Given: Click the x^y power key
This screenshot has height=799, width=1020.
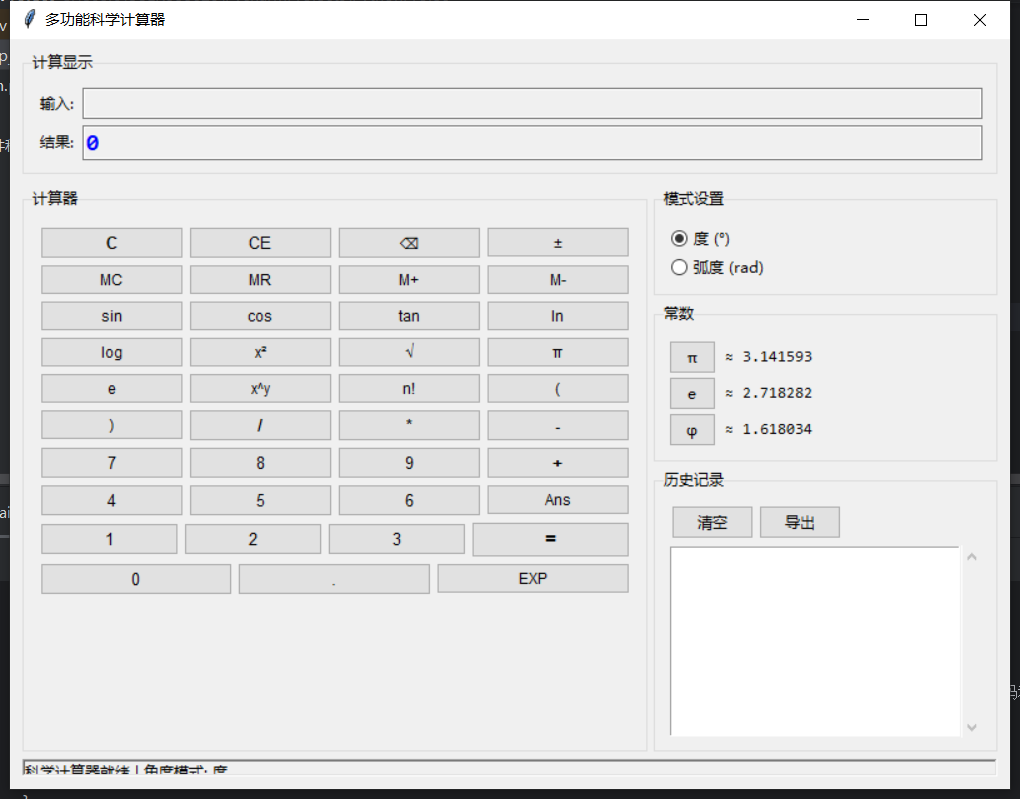Looking at the screenshot, I should (x=260, y=388).
